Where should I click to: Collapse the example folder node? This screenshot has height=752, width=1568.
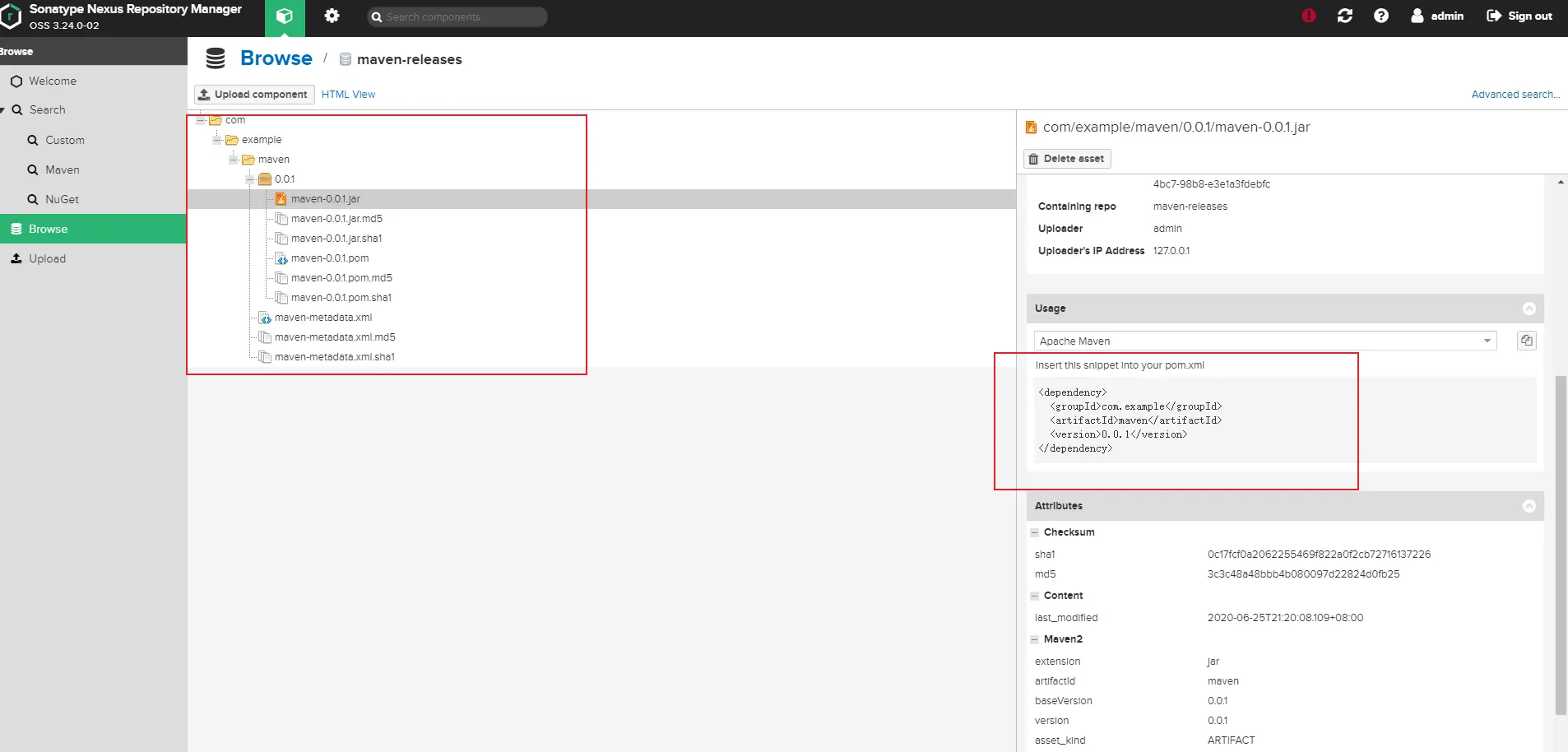click(x=217, y=140)
